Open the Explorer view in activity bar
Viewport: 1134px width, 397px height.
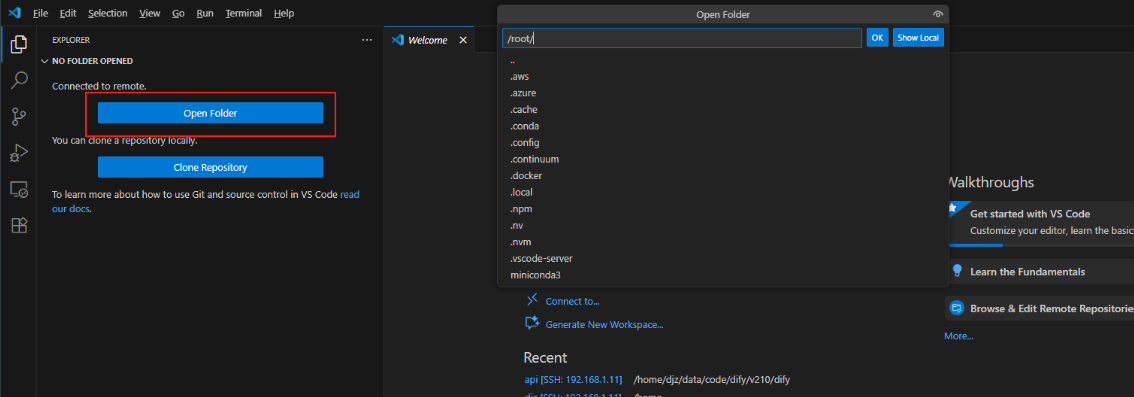point(19,44)
